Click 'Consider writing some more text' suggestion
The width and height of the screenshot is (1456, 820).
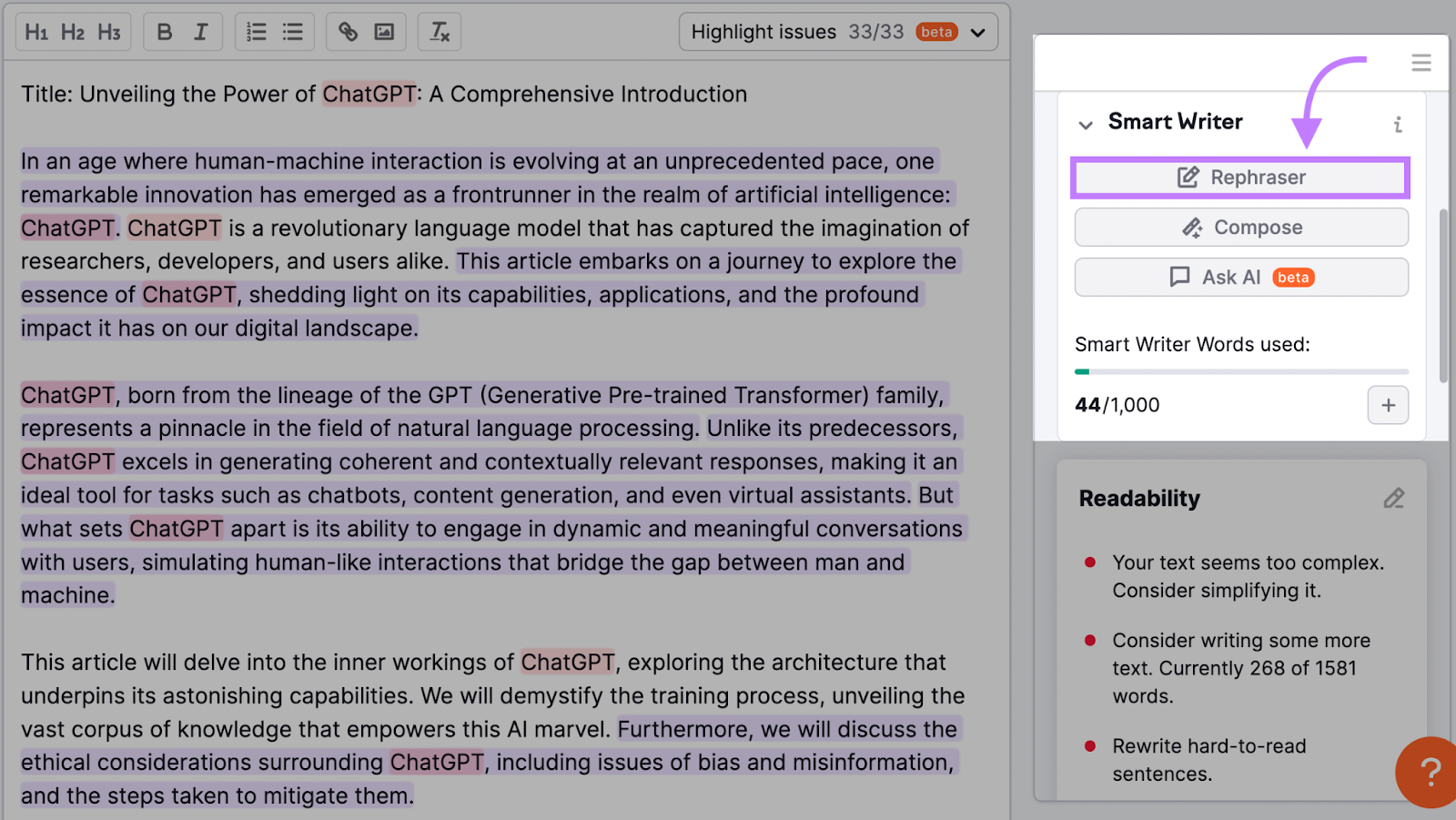click(1241, 668)
